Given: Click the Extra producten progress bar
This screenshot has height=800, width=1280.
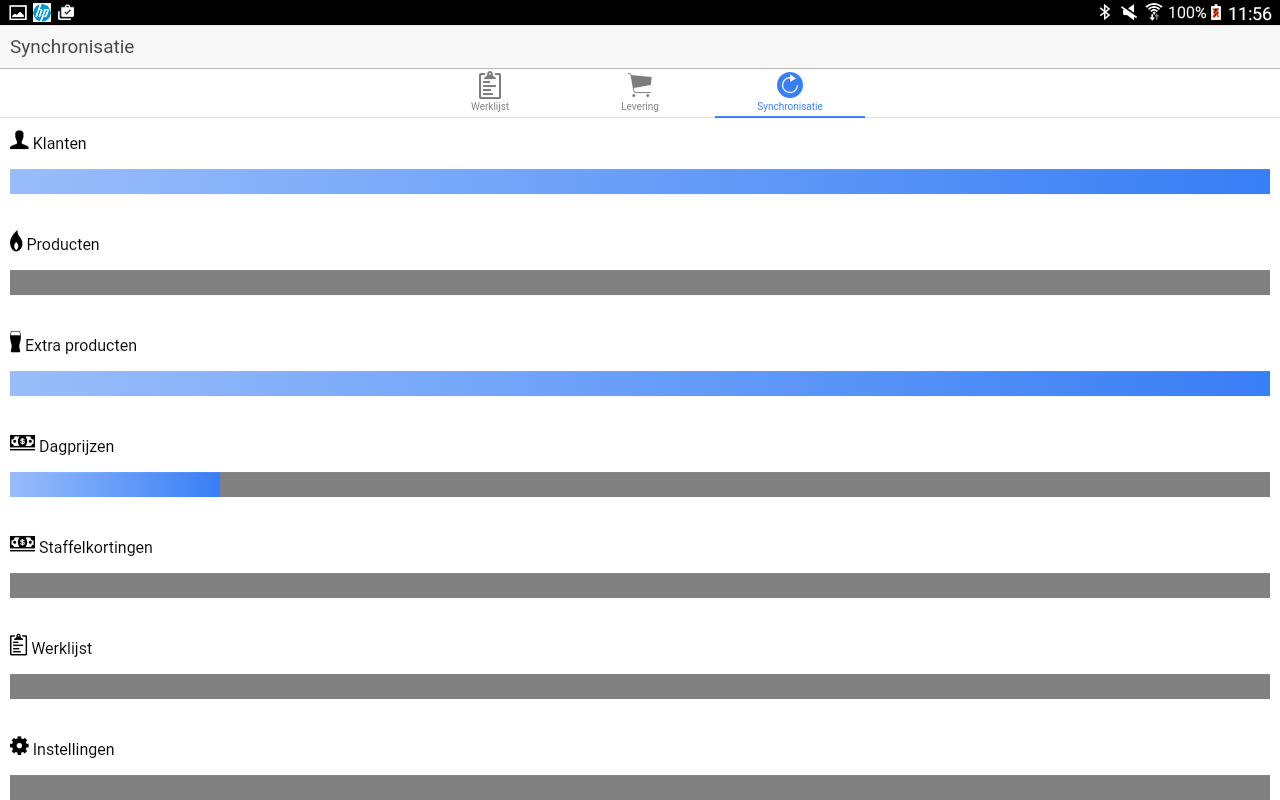Looking at the screenshot, I should pos(640,383).
